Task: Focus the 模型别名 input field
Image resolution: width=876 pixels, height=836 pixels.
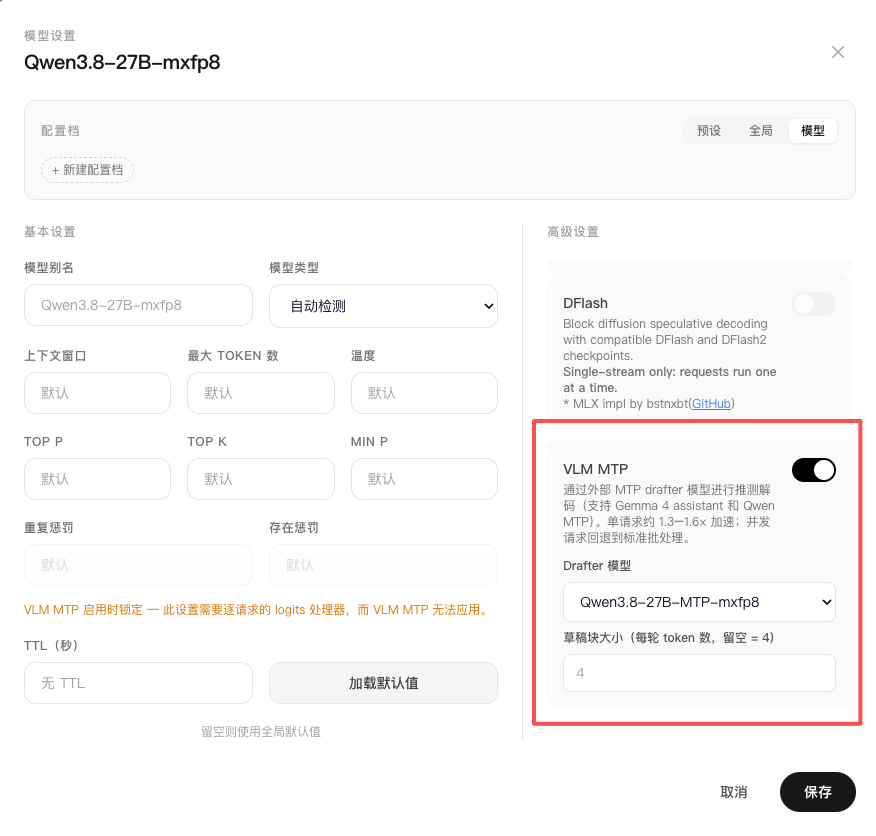Action: pyautogui.click(x=139, y=305)
